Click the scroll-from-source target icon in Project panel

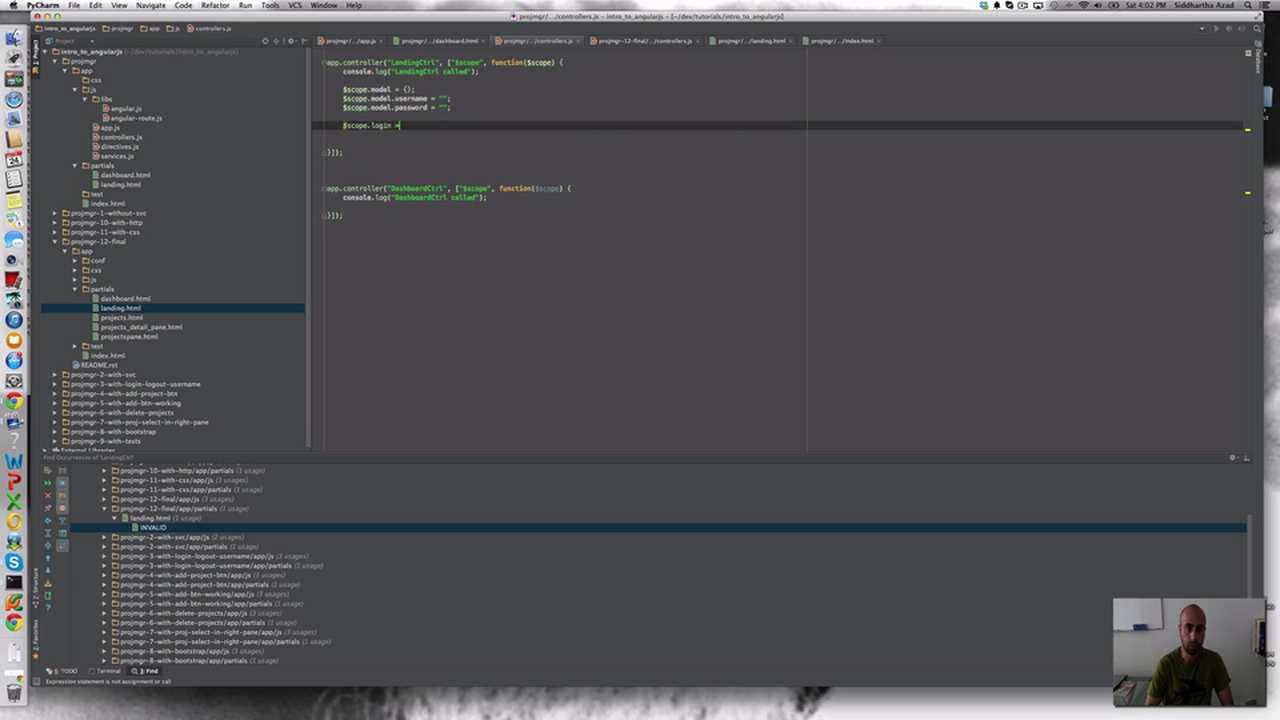[265, 41]
